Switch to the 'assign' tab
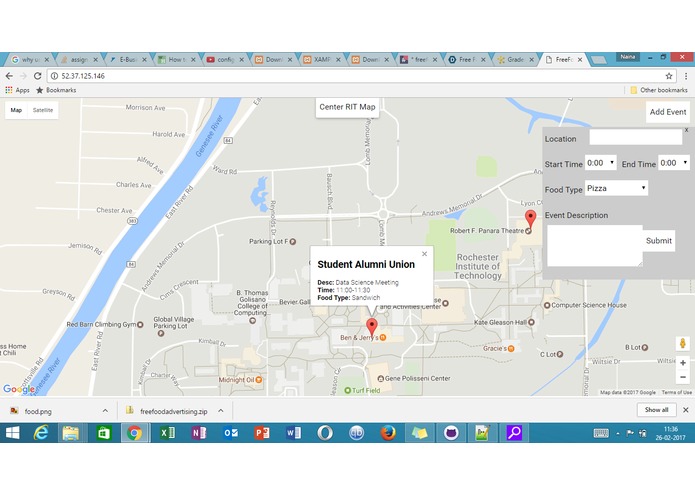The image size is (695, 494). coord(78,59)
